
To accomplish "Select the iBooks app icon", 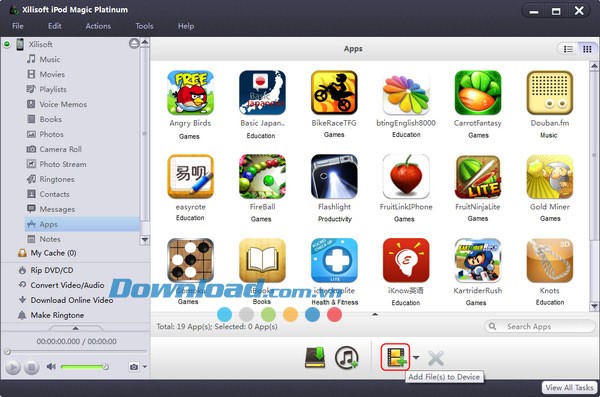I will [x=262, y=260].
